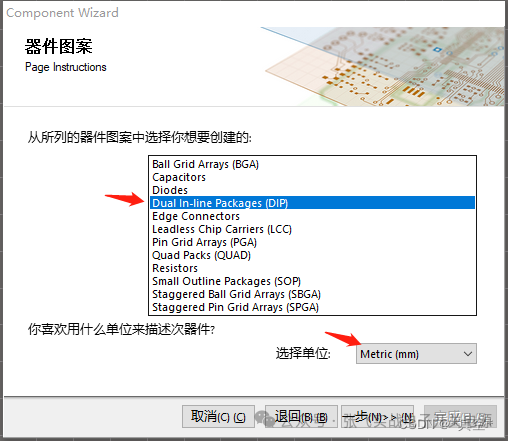Pick Dual In-line Packages (DIP) entry

coord(312,203)
